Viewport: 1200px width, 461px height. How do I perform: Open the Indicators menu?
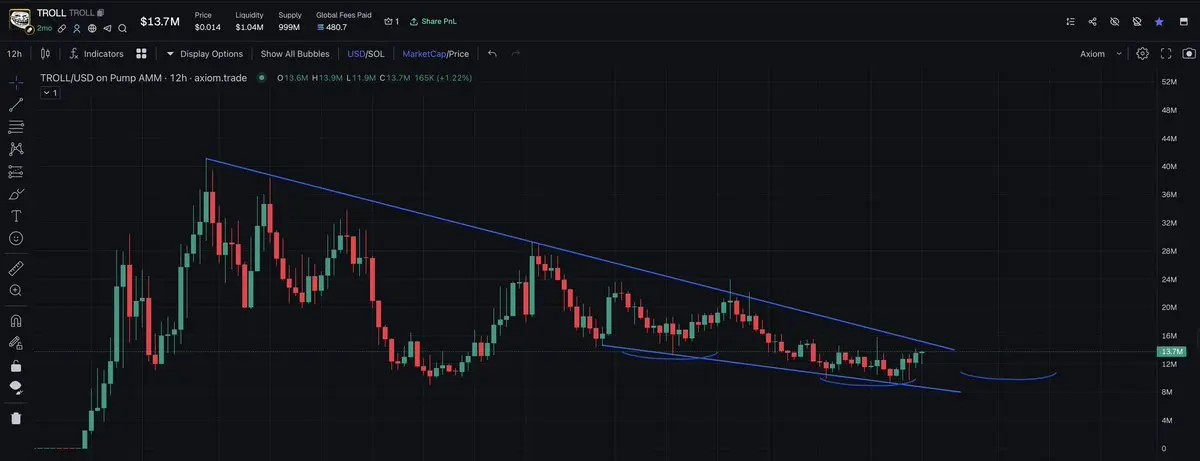pos(97,54)
